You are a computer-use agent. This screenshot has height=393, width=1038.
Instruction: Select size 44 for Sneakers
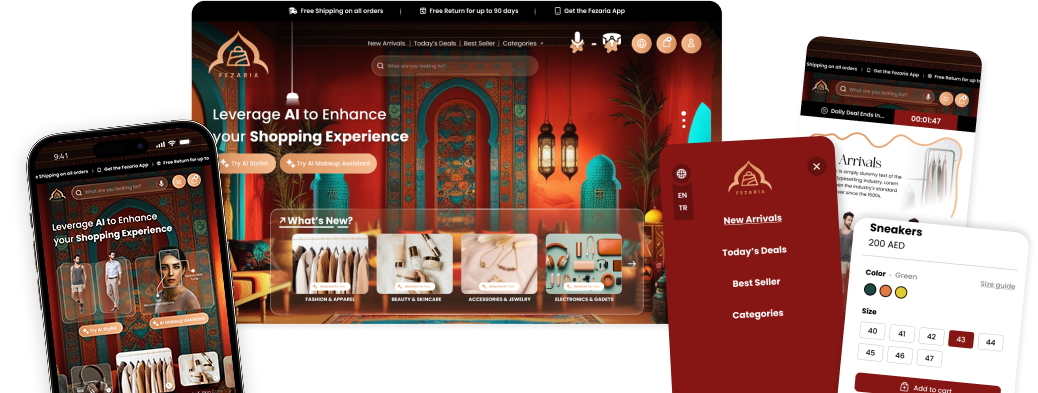coord(990,342)
